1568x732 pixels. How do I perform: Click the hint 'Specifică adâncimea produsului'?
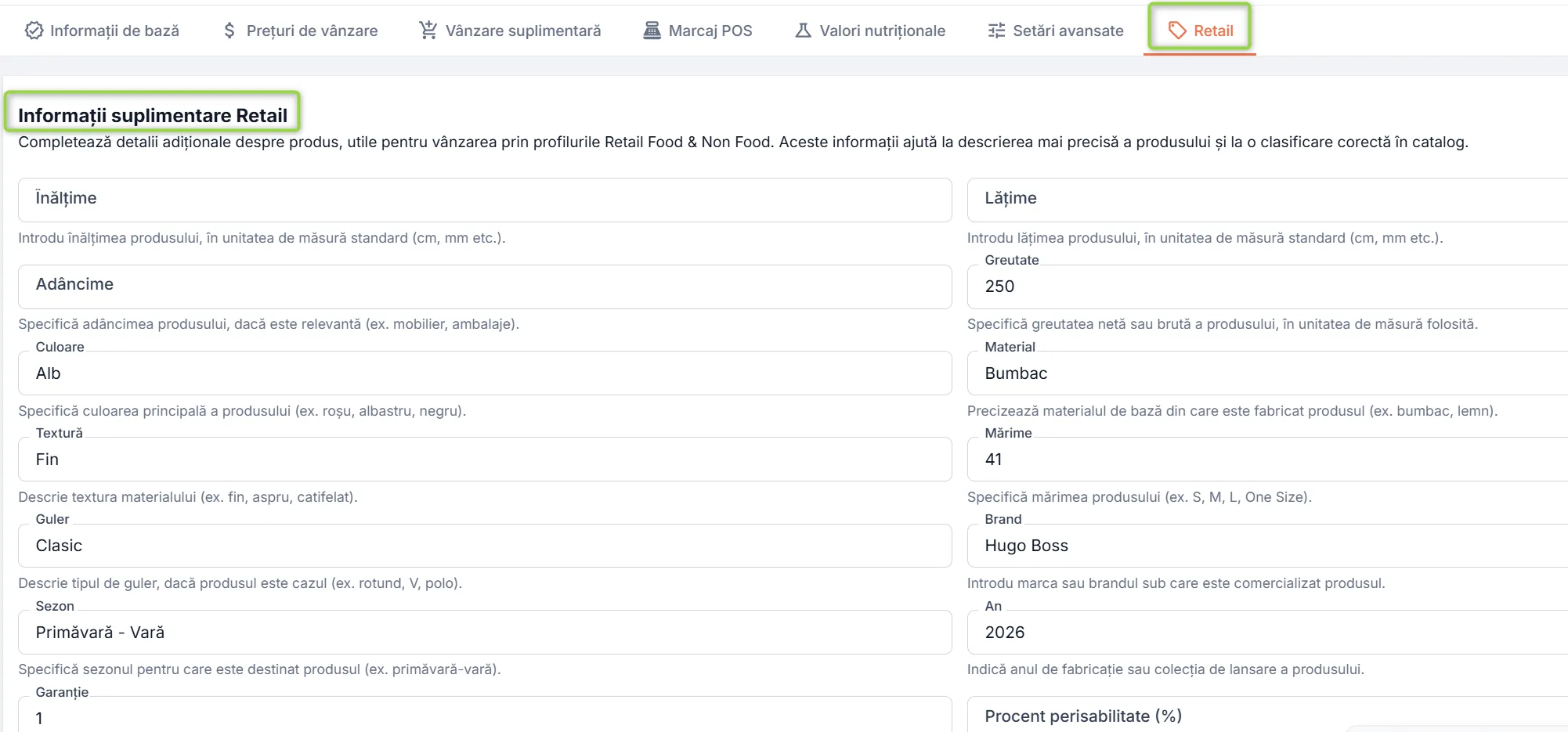coord(269,324)
